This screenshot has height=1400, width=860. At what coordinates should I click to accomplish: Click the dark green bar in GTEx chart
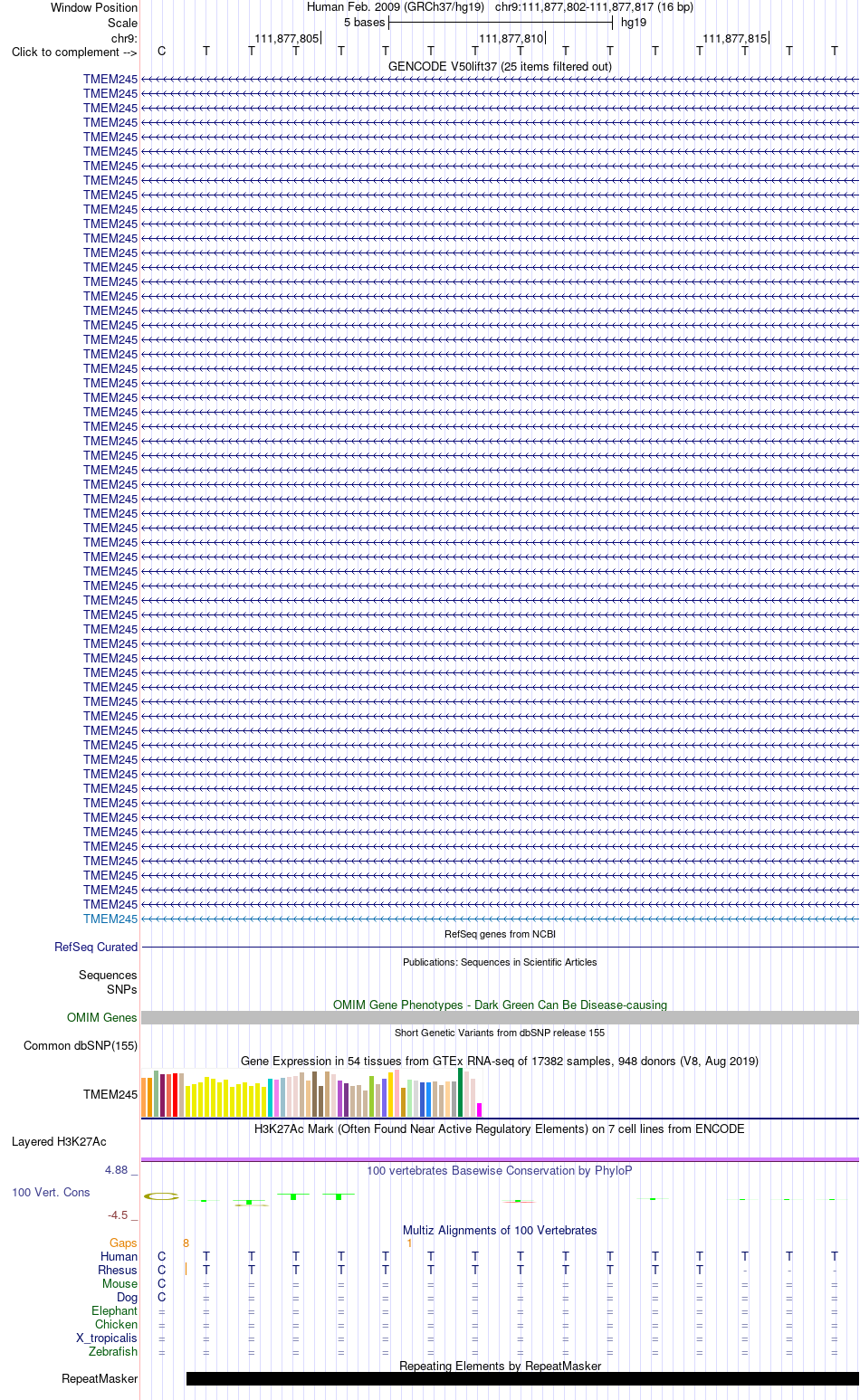(x=461, y=1092)
